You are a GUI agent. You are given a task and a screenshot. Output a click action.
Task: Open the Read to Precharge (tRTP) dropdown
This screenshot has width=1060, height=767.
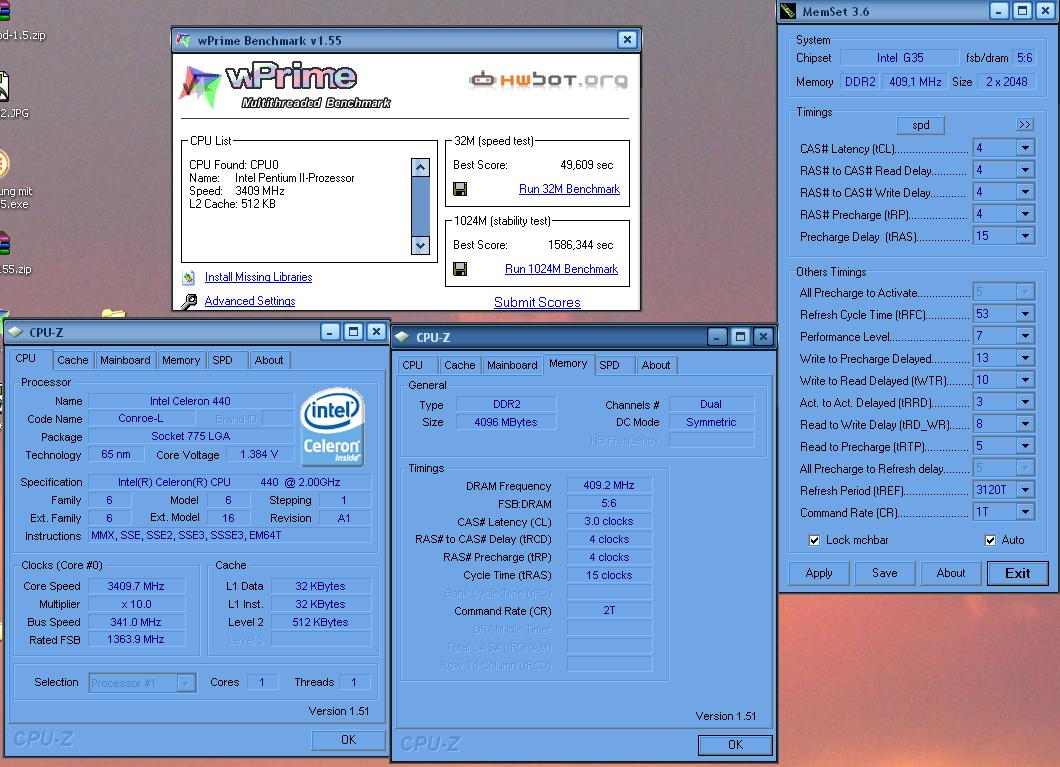[x=1026, y=446]
